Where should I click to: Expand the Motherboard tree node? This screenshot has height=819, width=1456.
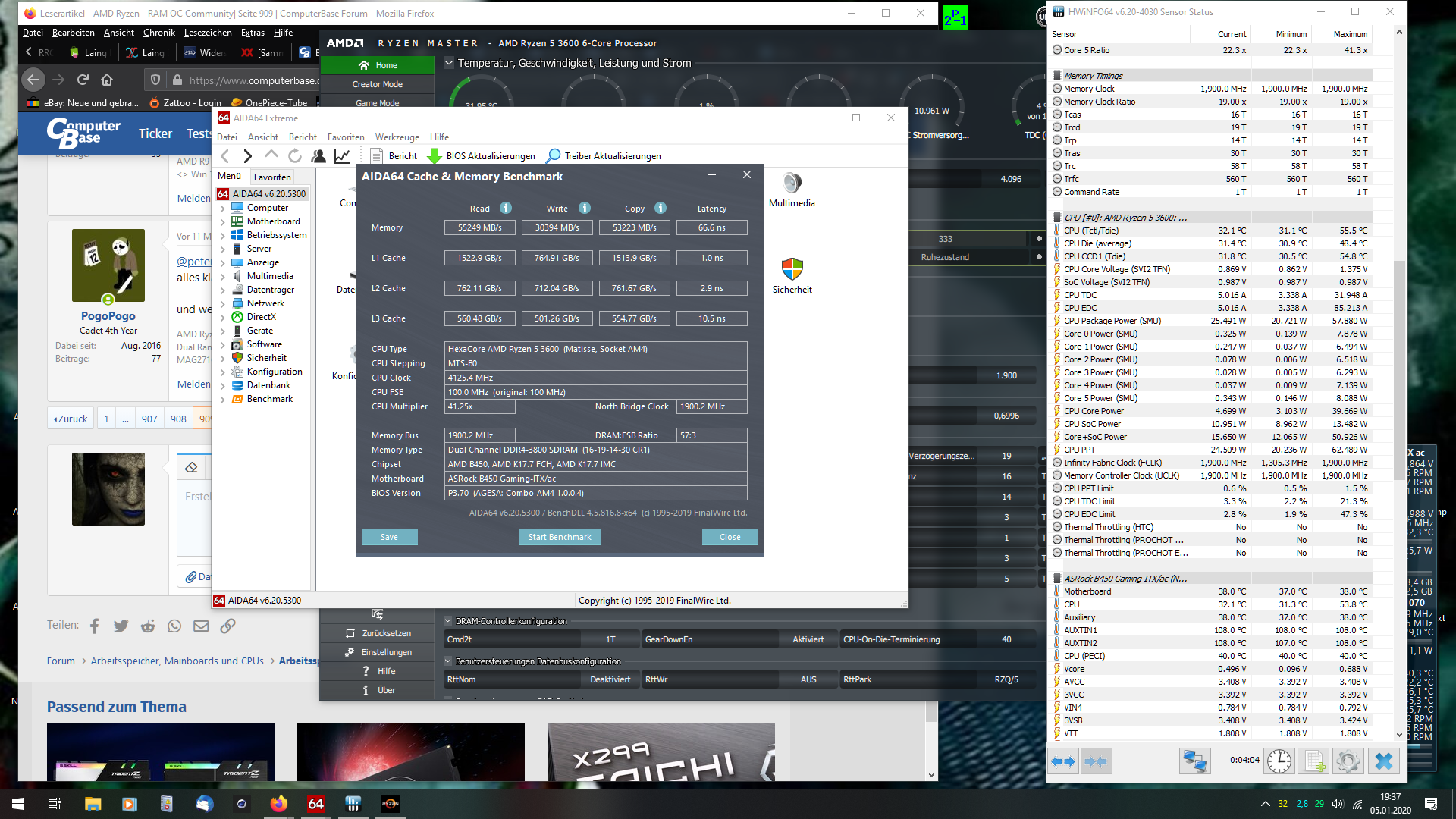[223, 221]
